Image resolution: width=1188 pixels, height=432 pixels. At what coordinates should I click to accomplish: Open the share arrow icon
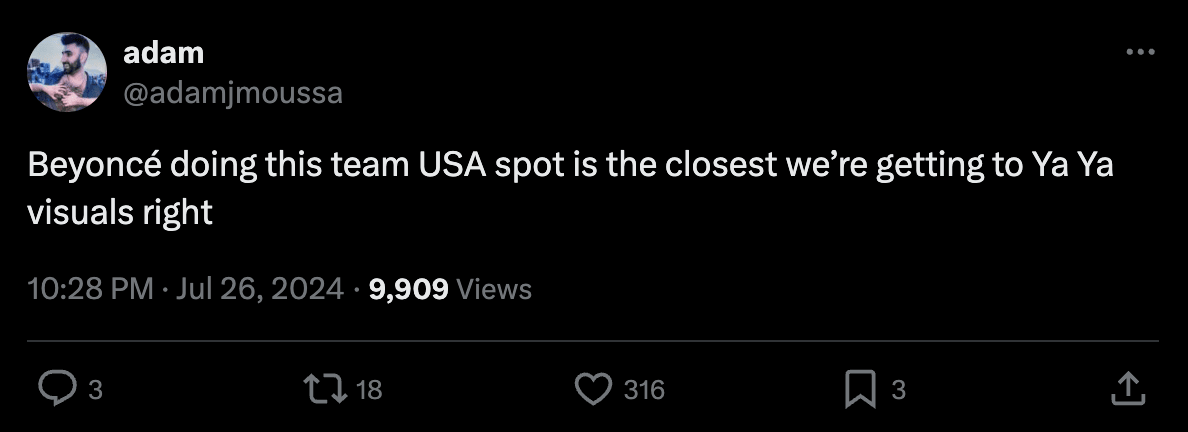point(1126,389)
